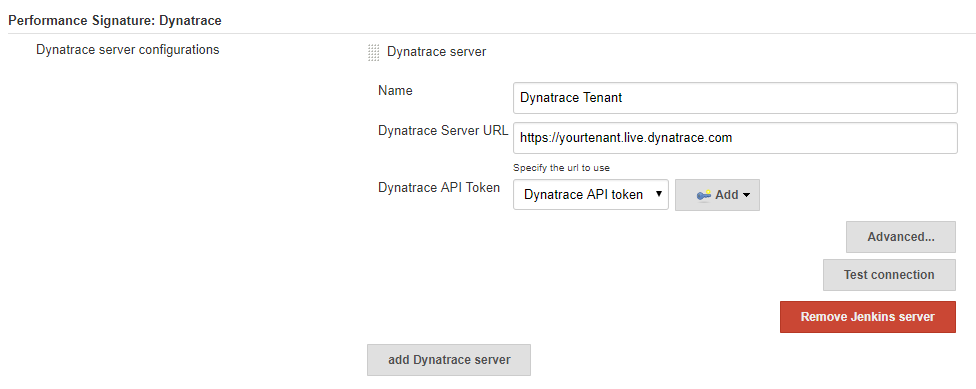Click add Dynatrace server button

pyautogui.click(x=449, y=360)
